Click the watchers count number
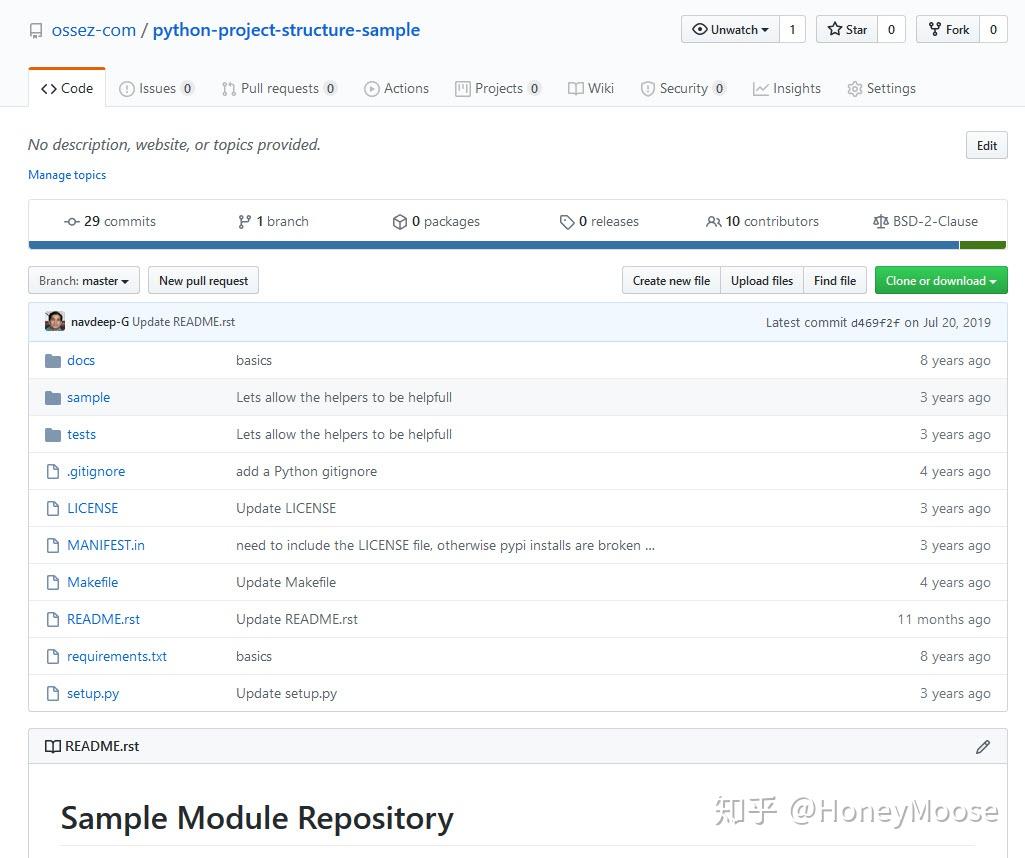Screen dimensions: 1025x858 coord(792,29)
